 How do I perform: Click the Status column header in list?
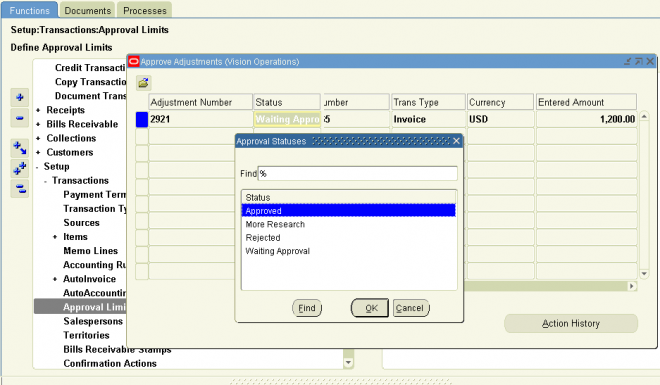coord(349,197)
